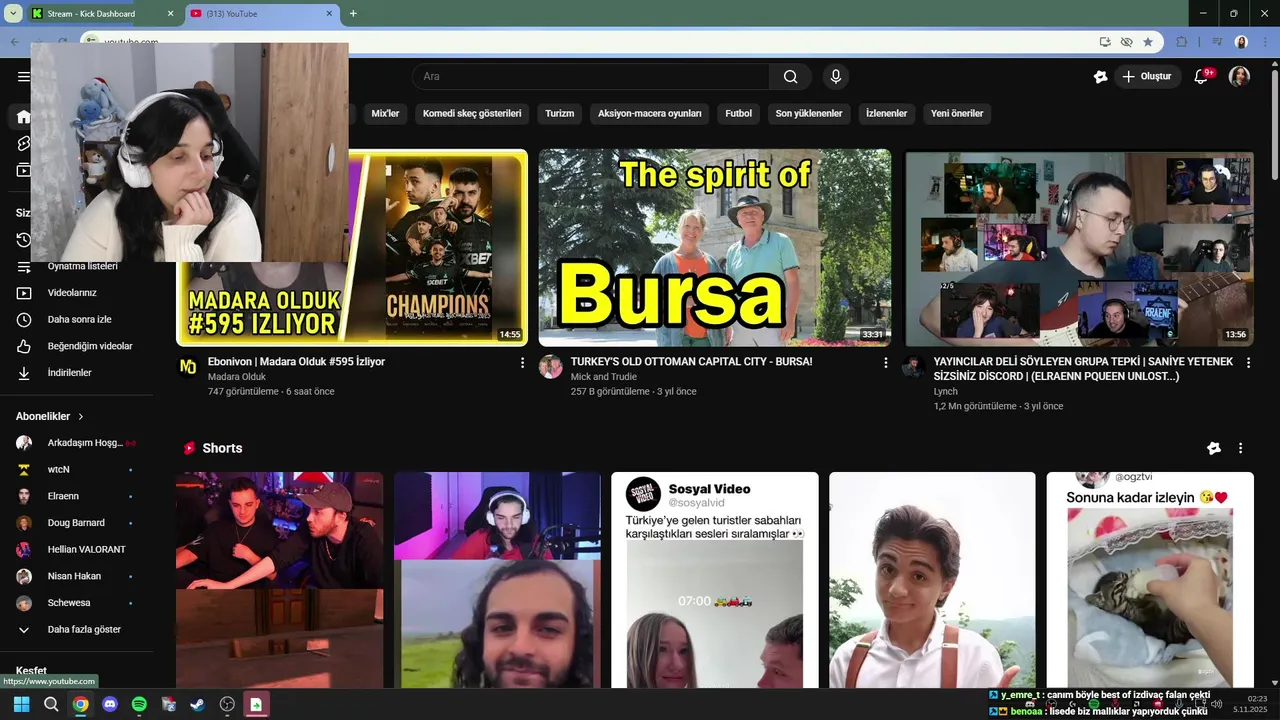Expand the Abonelikler section chevron

click(81, 416)
